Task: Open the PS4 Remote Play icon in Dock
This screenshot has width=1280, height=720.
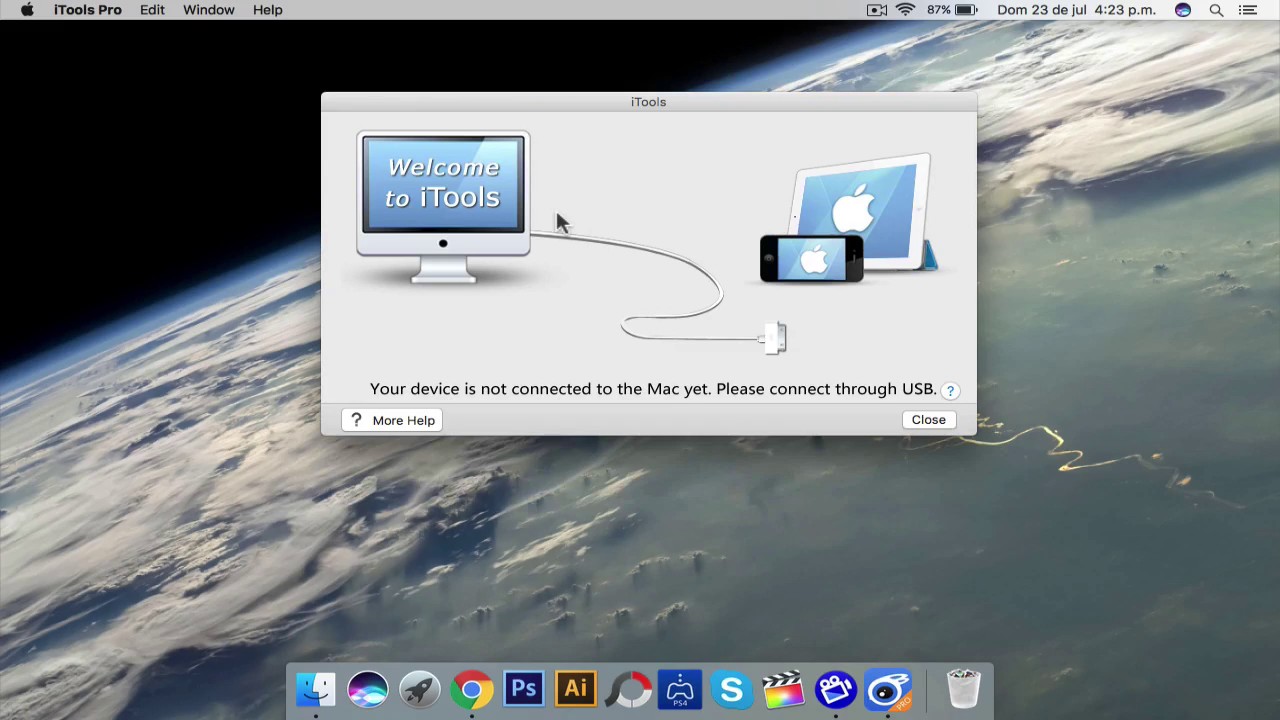Action: [680, 690]
